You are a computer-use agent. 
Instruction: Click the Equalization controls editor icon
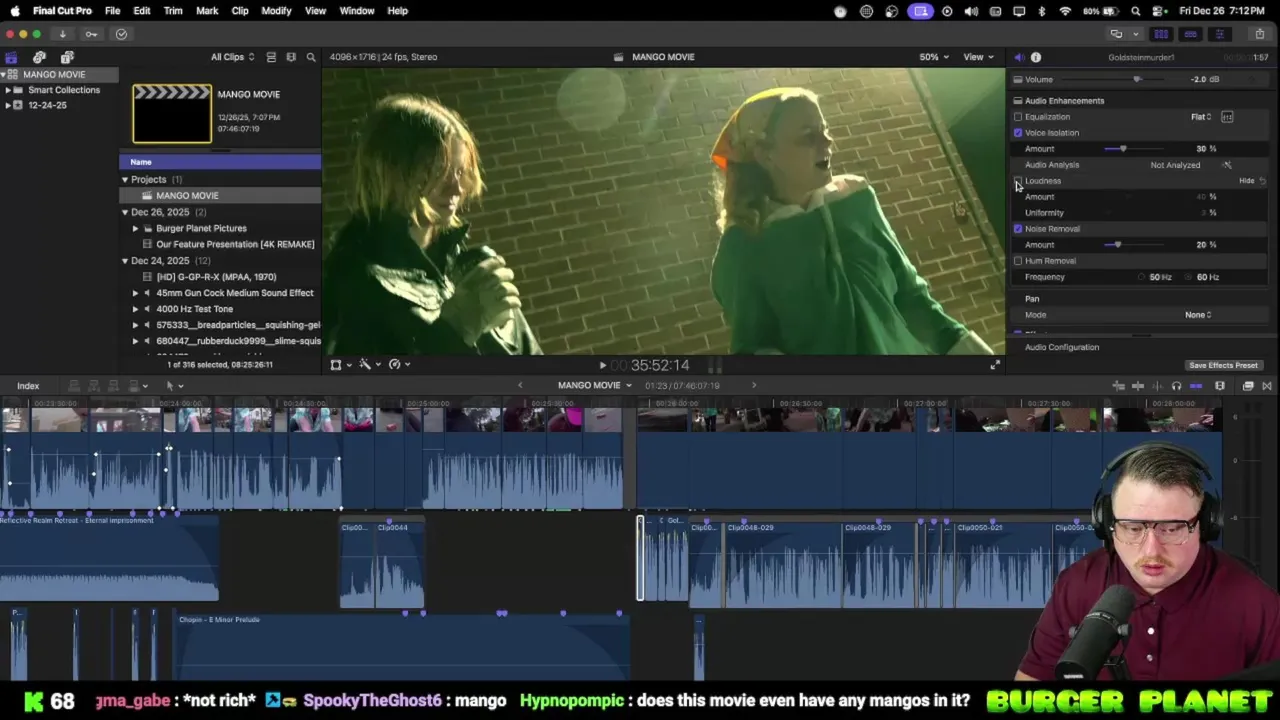[1227, 117]
